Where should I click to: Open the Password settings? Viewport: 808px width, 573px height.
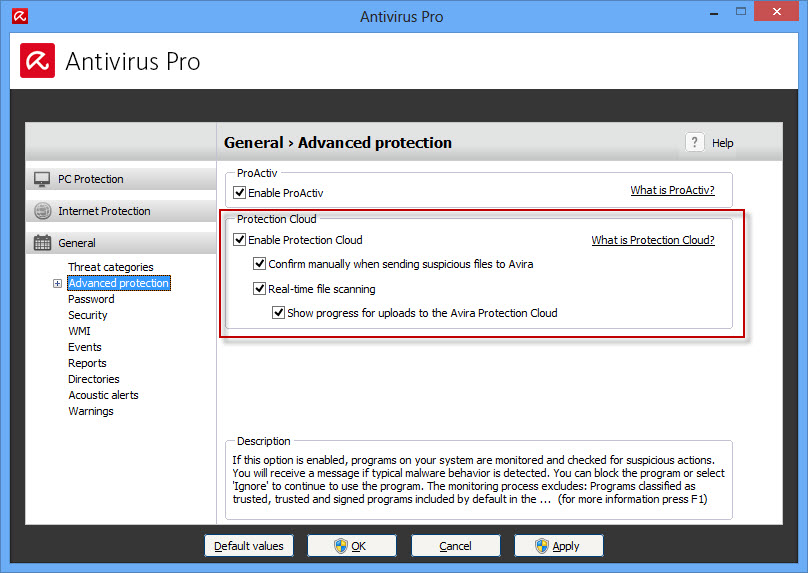(91, 299)
